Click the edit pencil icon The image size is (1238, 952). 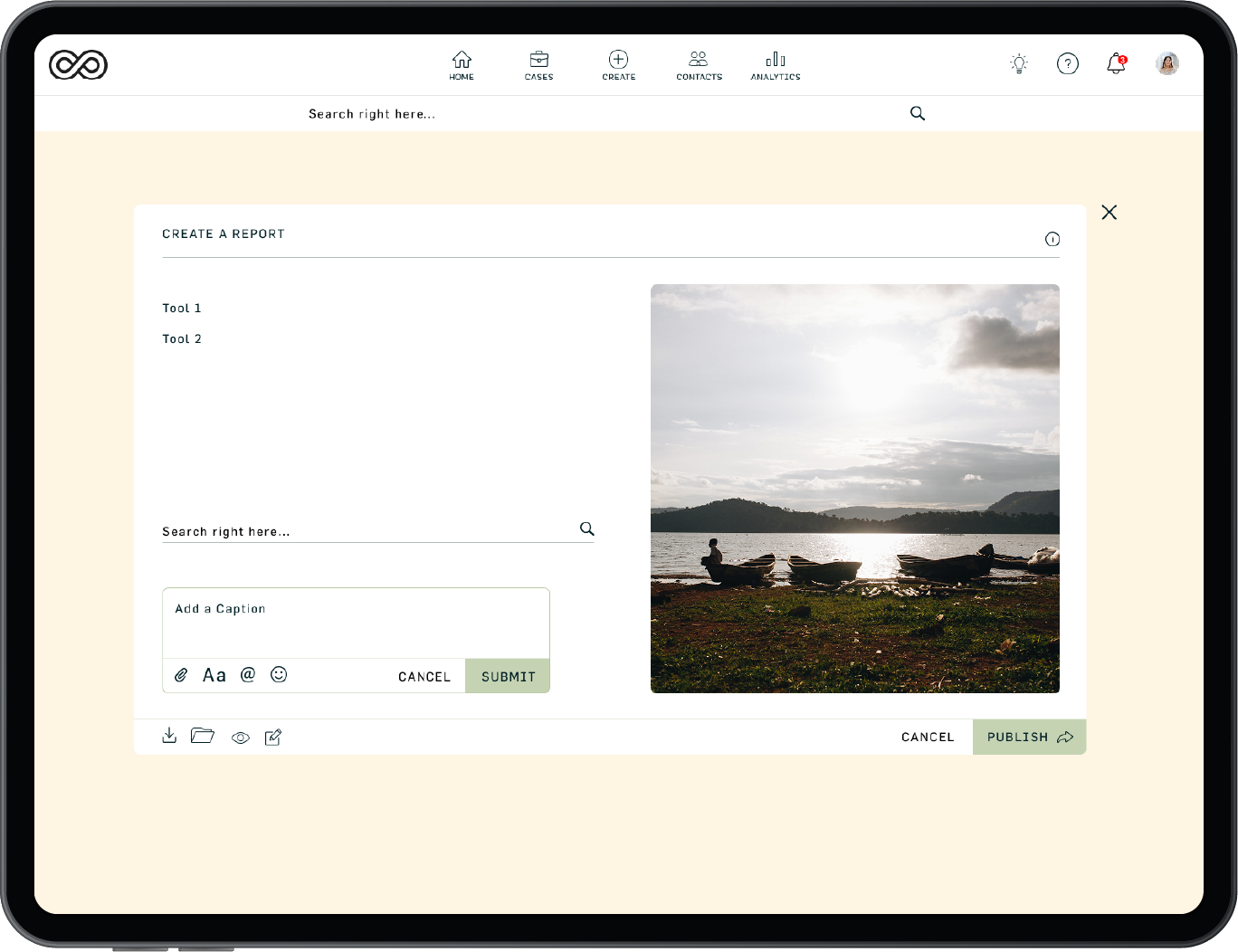273,737
